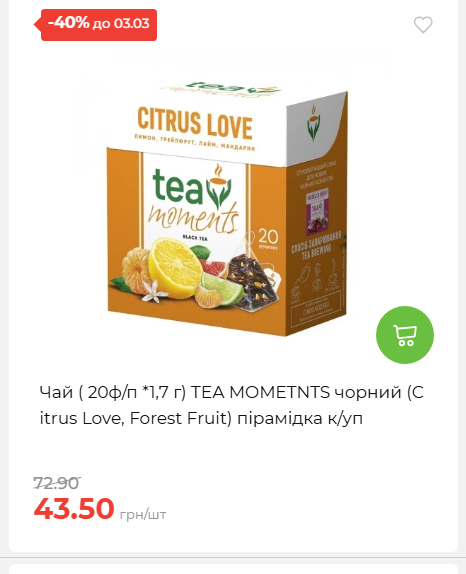Click the red sale price 43.50

click(x=74, y=508)
